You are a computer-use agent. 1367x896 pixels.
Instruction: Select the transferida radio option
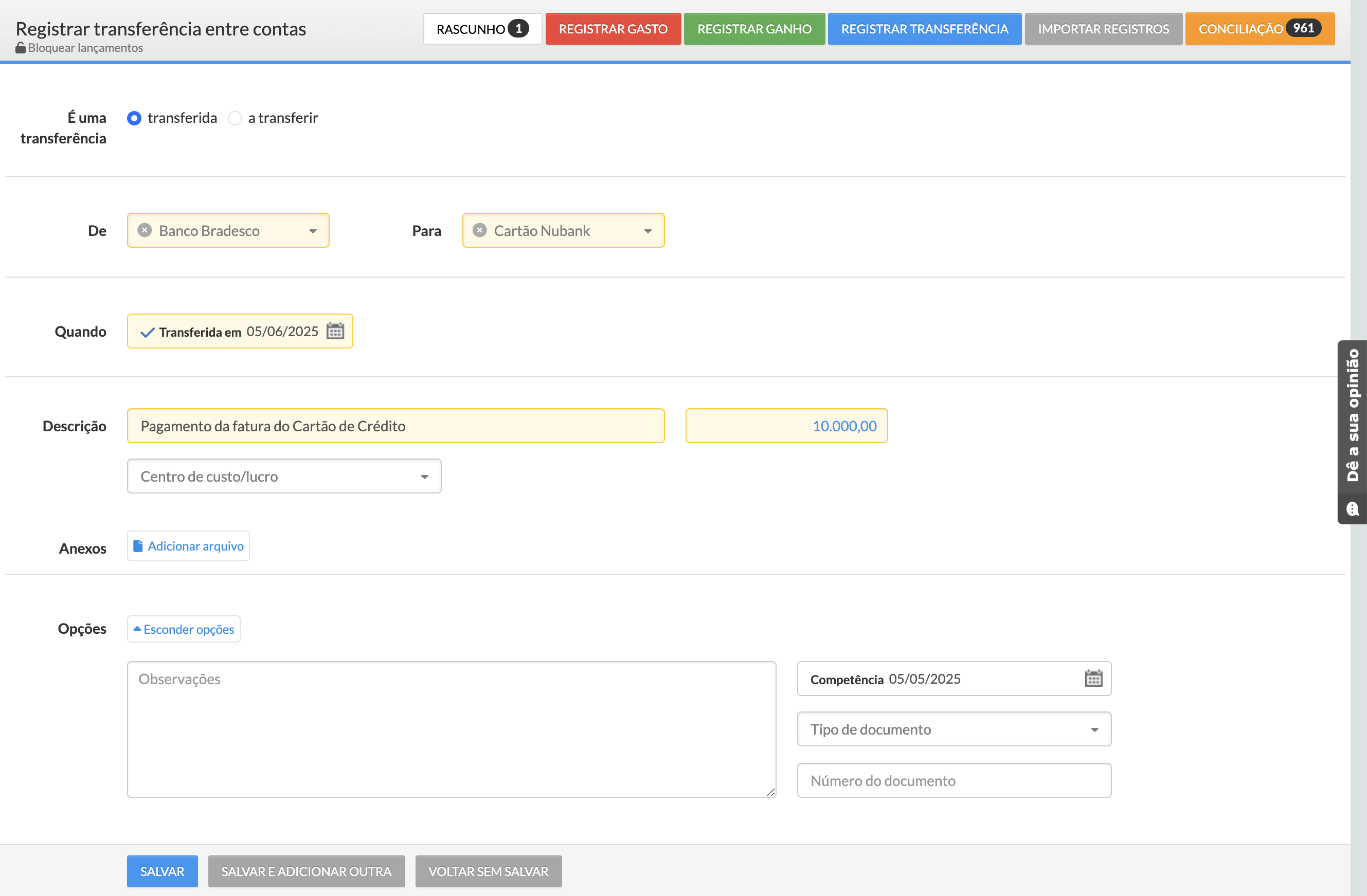(134, 118)
